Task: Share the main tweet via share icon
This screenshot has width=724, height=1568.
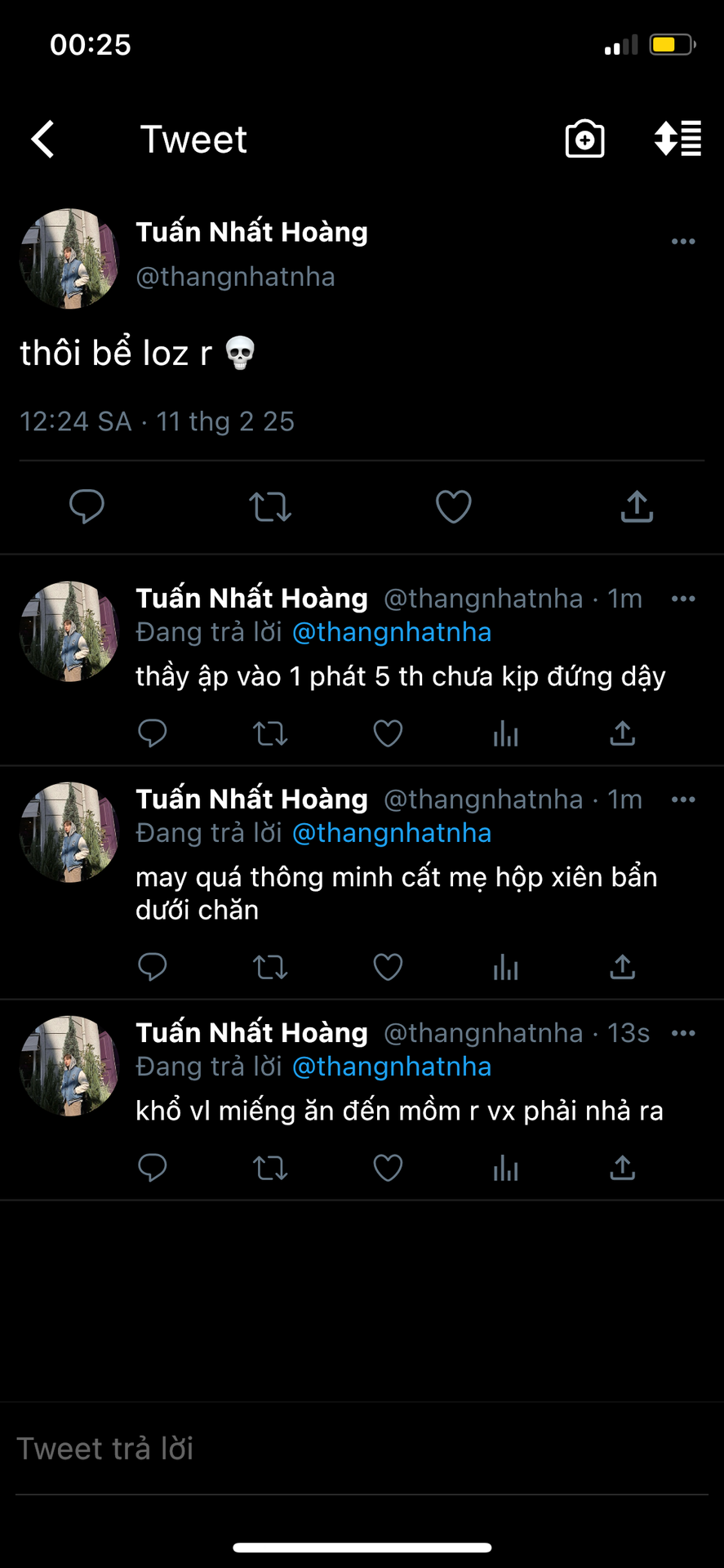Action: pyautogui.click(x=637, y=506)
